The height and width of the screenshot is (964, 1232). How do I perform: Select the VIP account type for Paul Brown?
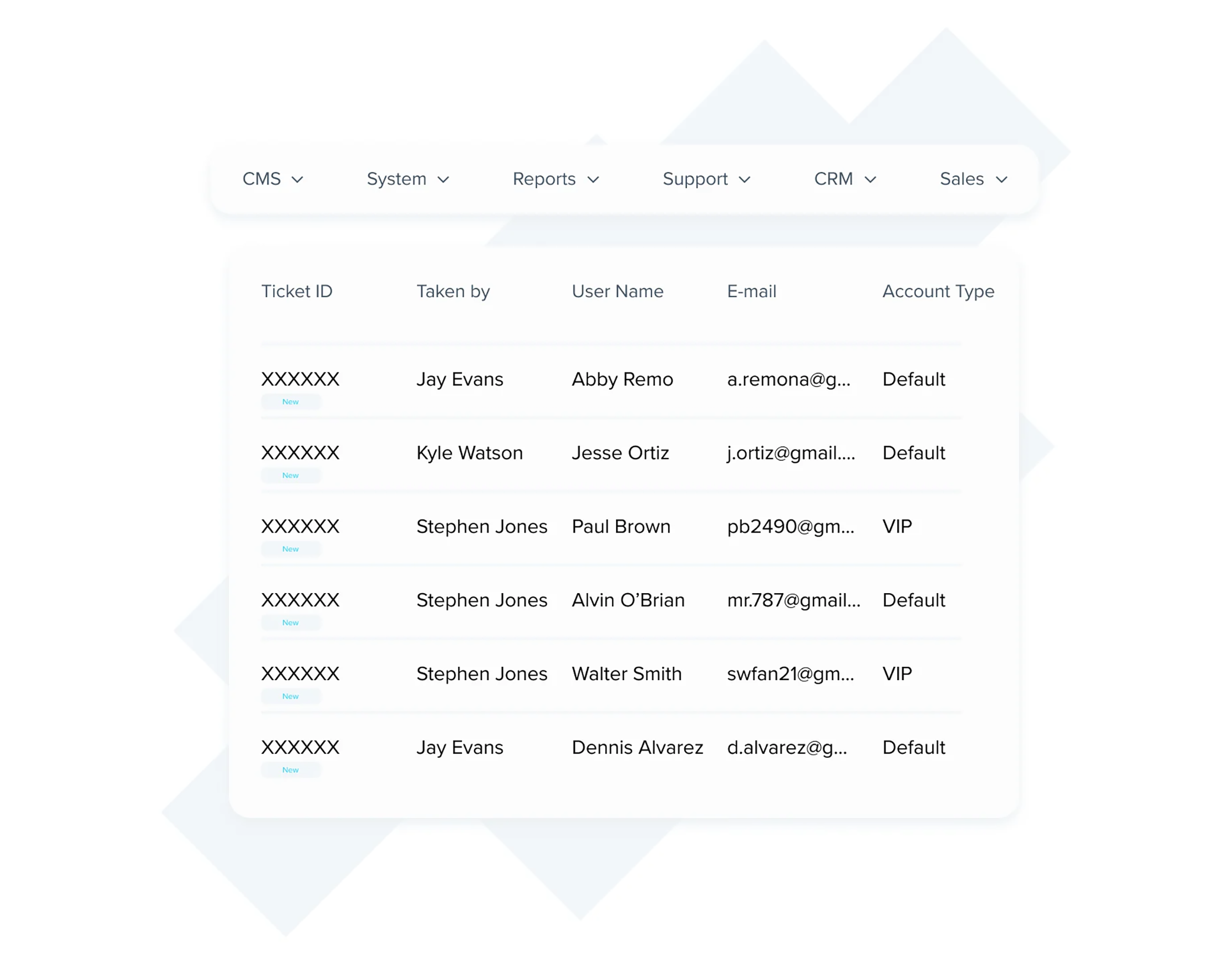point(897,527)
